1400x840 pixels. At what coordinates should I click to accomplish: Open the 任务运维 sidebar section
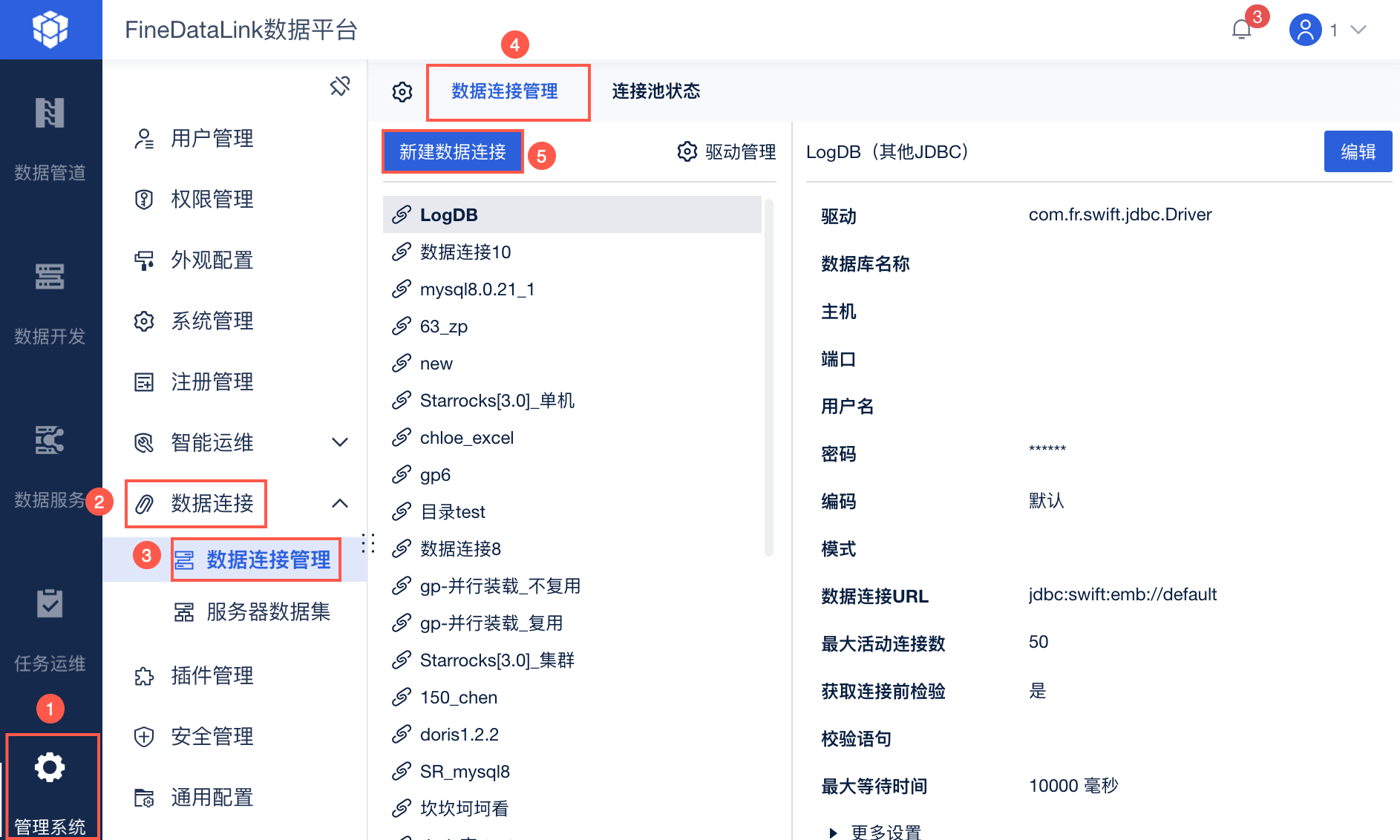(50, 630)
